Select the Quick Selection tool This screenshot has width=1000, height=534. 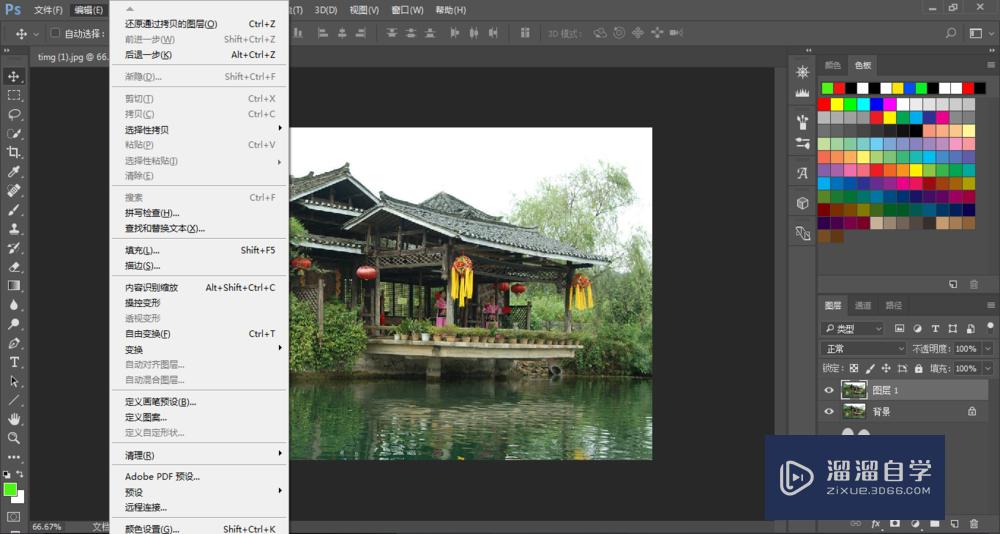pyautogui.click(x=13, y=133)
